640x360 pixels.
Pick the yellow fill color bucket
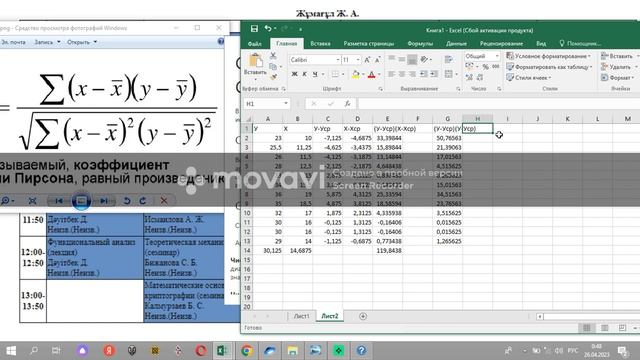pos(356,74)
